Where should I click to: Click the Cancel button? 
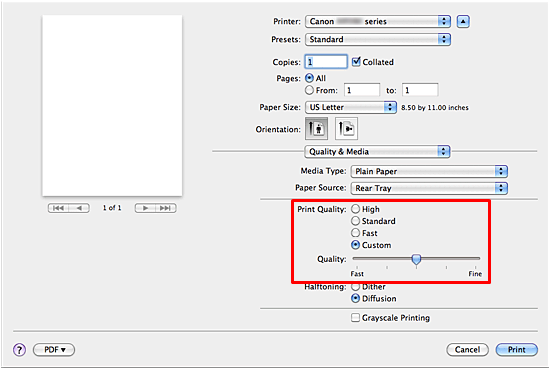(x=467, y=350)
